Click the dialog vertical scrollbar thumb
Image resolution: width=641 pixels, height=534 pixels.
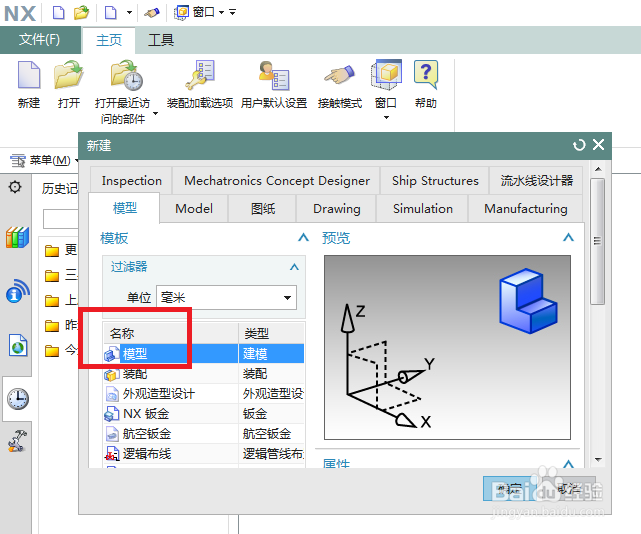598,241
